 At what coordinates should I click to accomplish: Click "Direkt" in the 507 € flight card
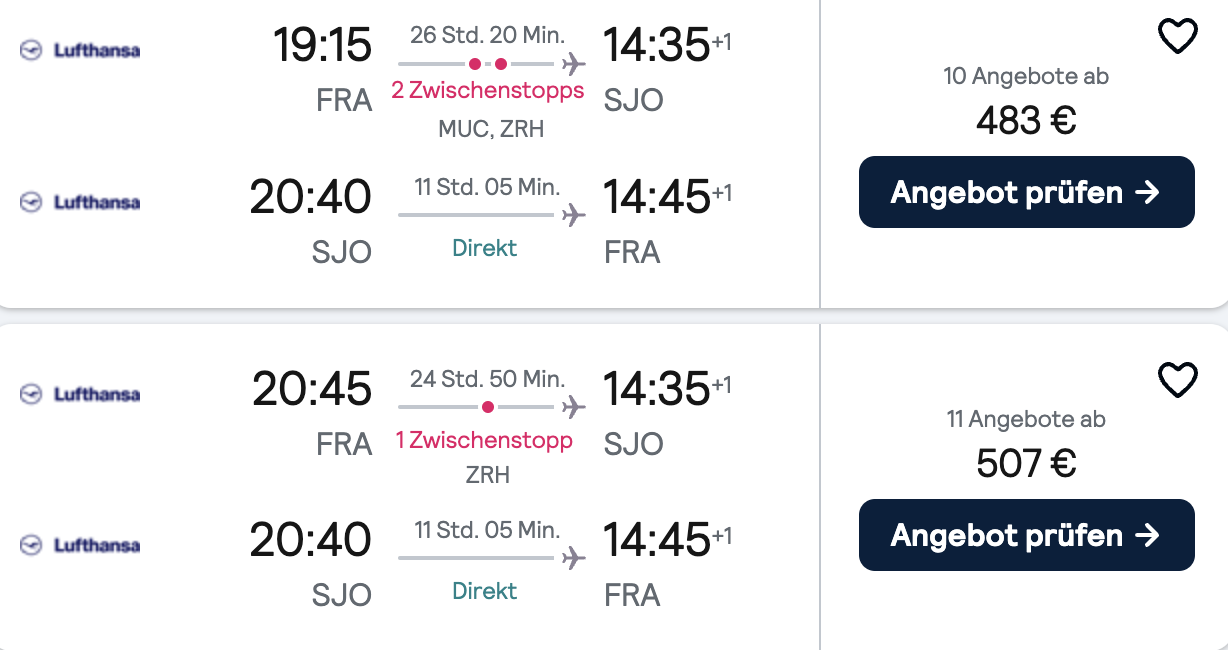pos(485,591)
